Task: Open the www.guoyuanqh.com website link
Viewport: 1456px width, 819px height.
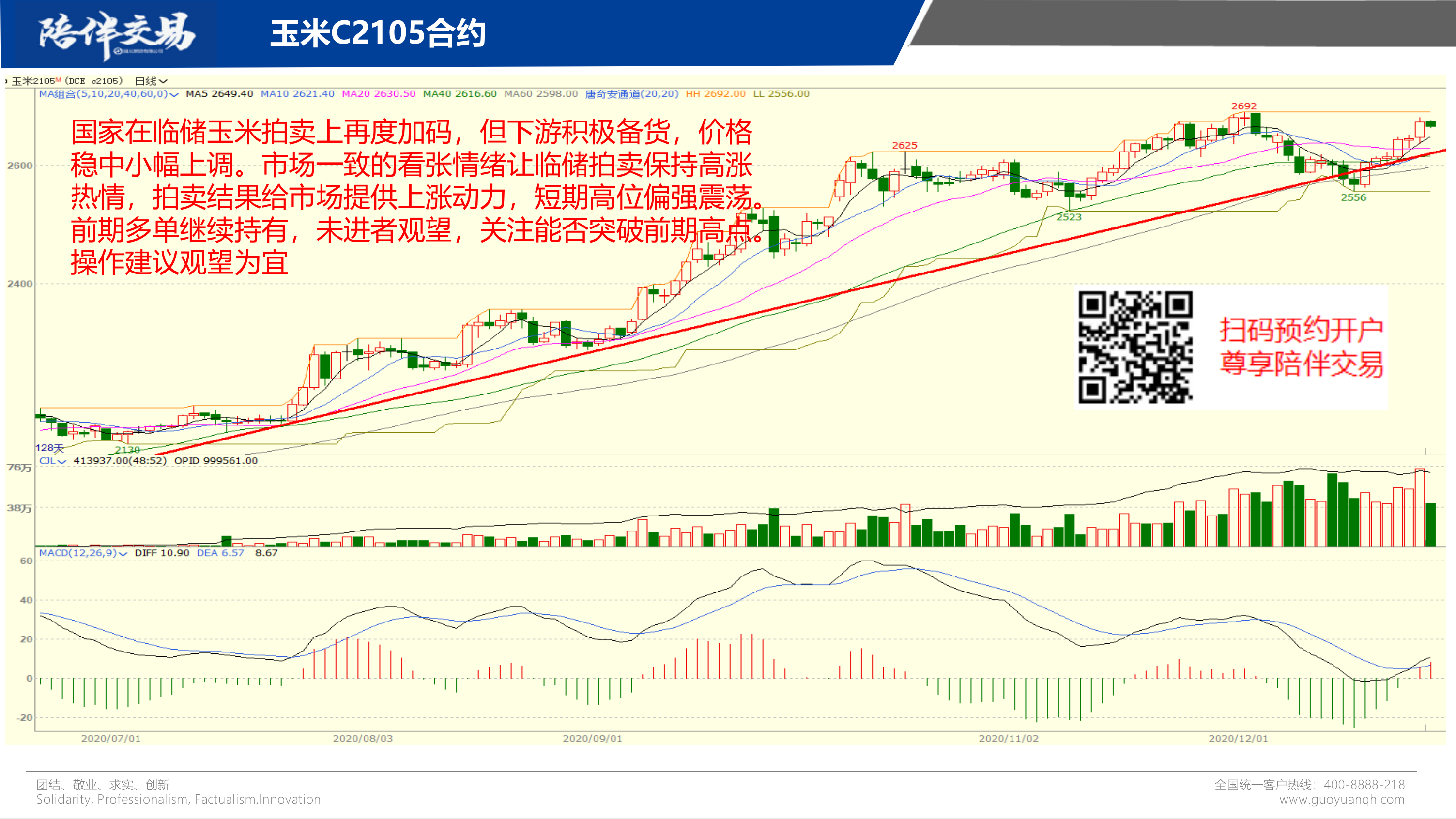Action: (1341, 799)
